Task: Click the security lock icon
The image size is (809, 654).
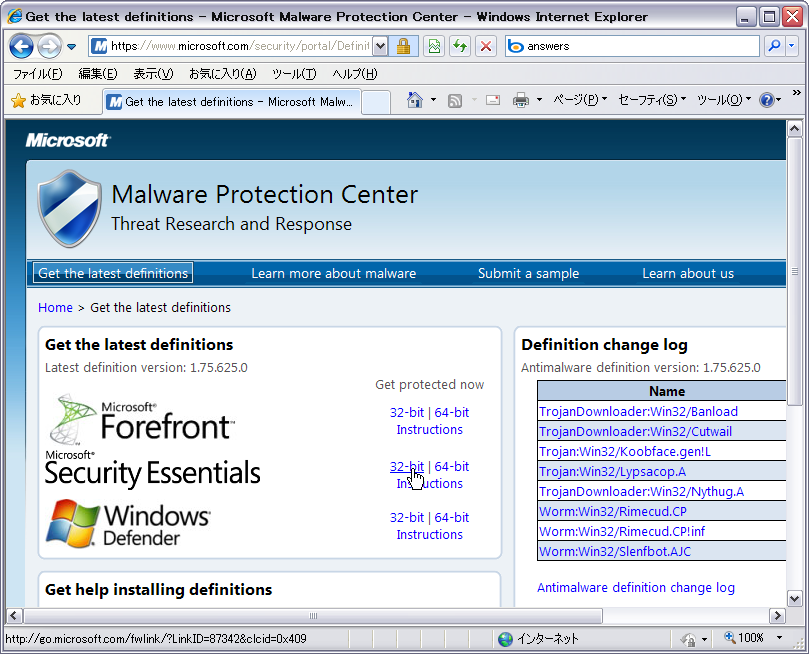Action: pyautogui.click(x=403, y=46)
